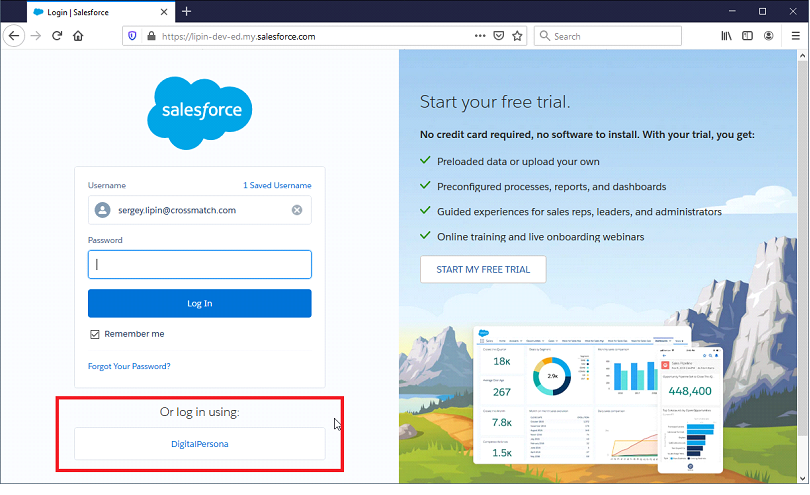Toggle the browser sidebar view
This screenshot has height=495, width=810.
tap(747, 36)
